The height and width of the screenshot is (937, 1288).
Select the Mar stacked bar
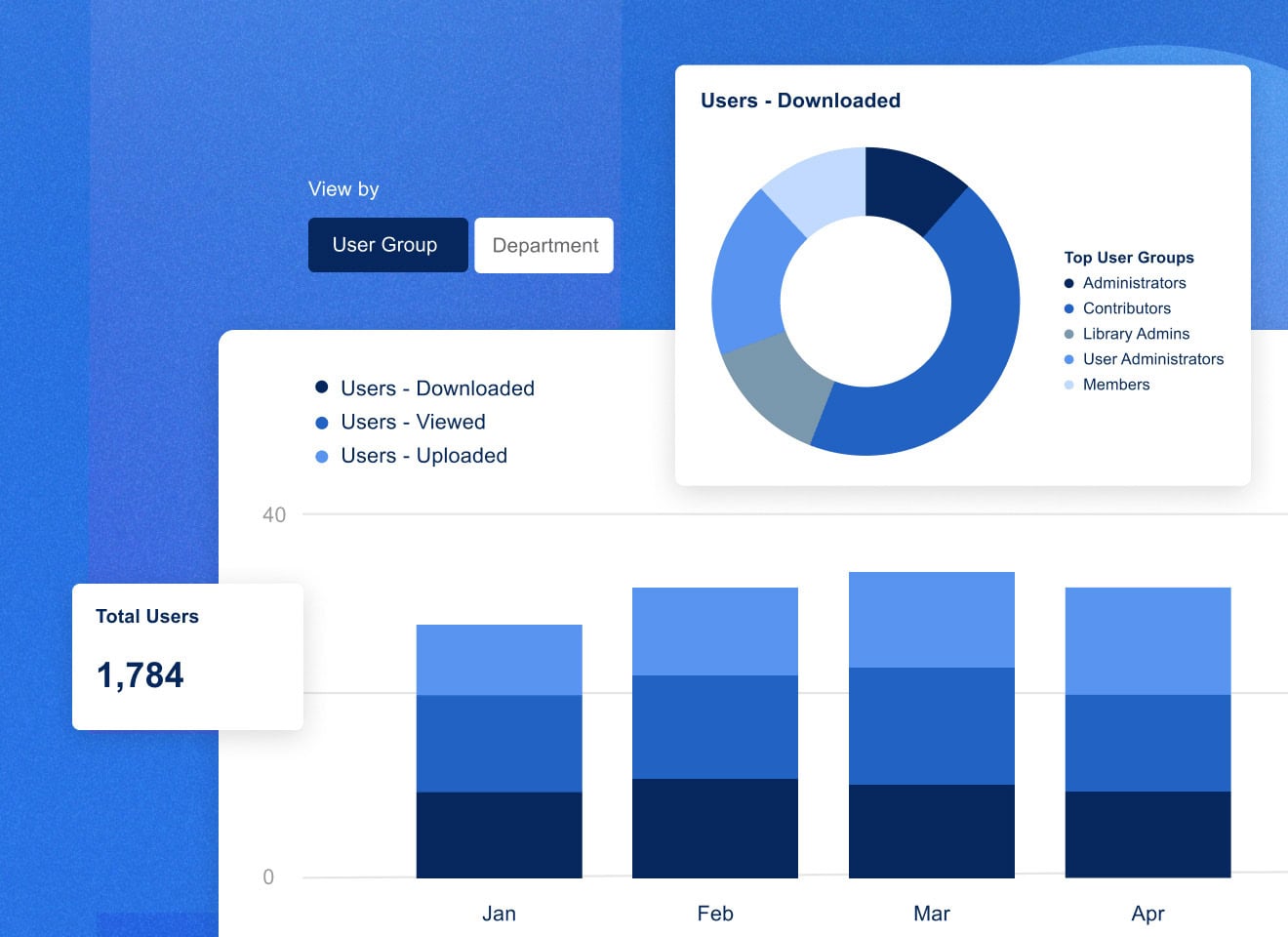[931, 722]
